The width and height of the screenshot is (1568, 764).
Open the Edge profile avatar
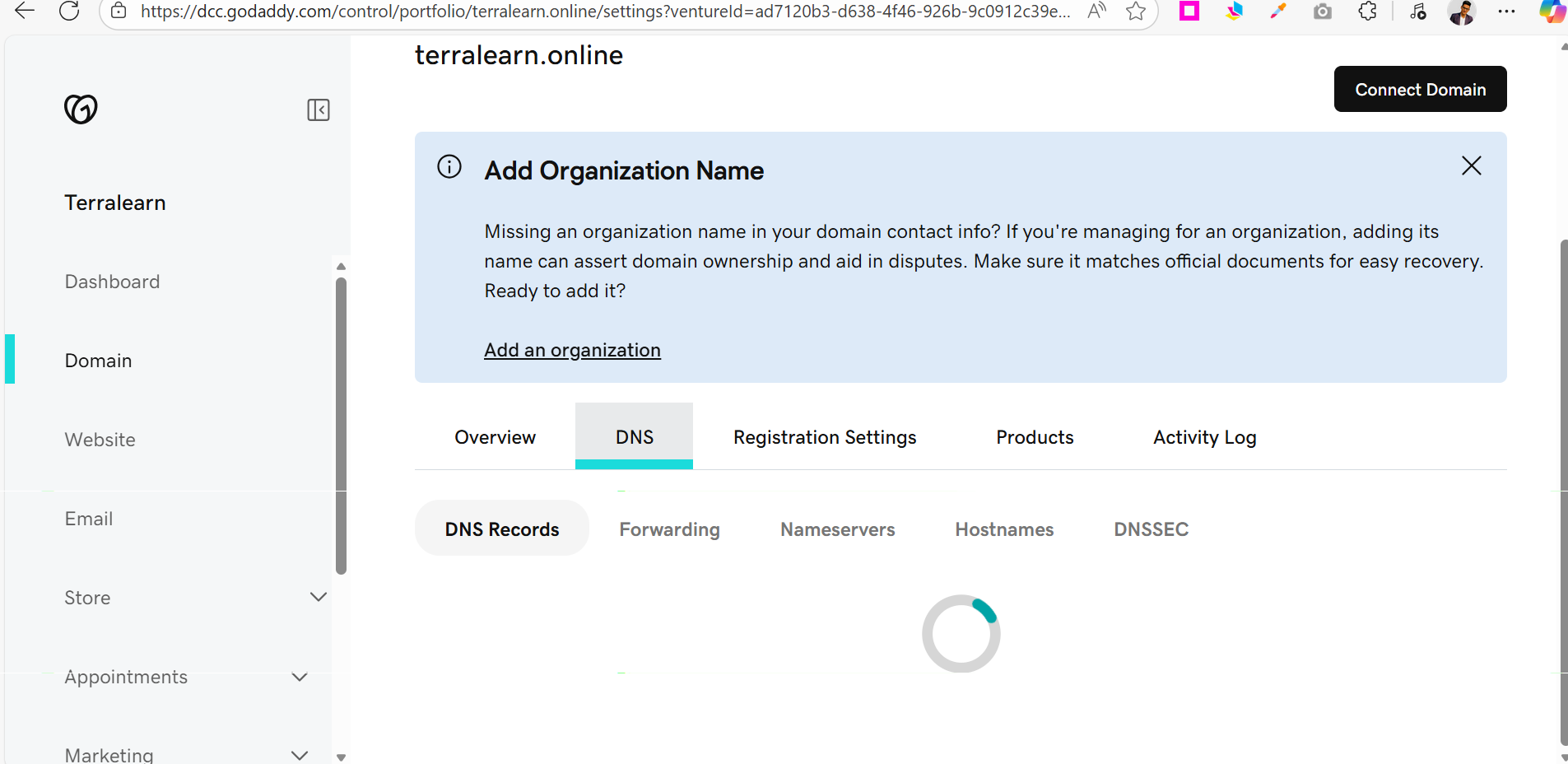coord(1463,12)
